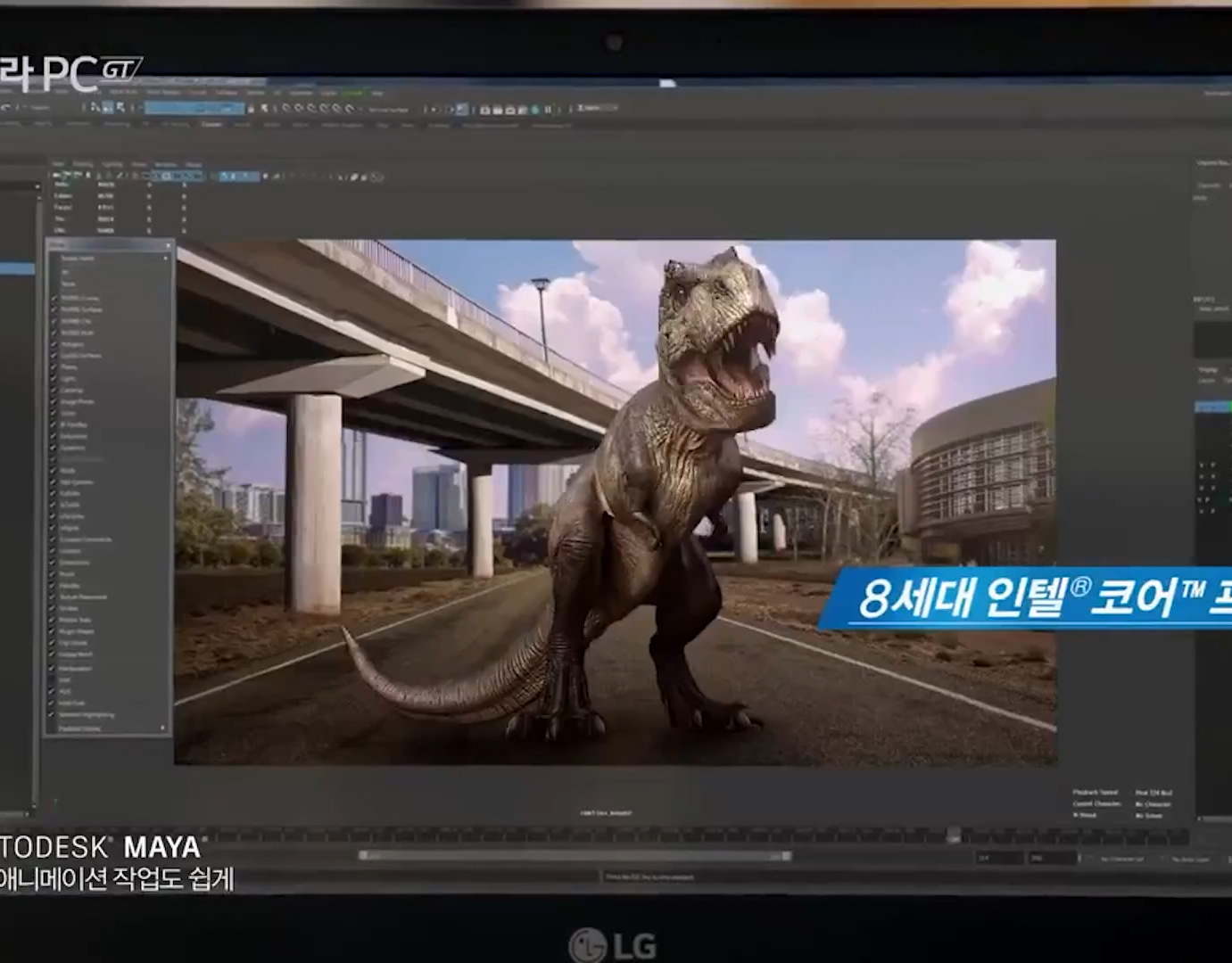Click the playback end time field

pyautogui.click(x=999, y=858)
